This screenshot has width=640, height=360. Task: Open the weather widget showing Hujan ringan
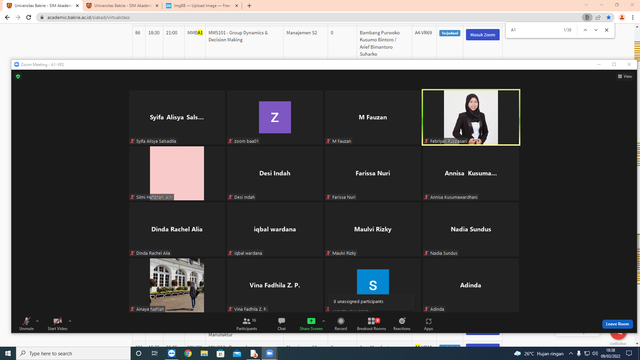(x=539, y=353)
